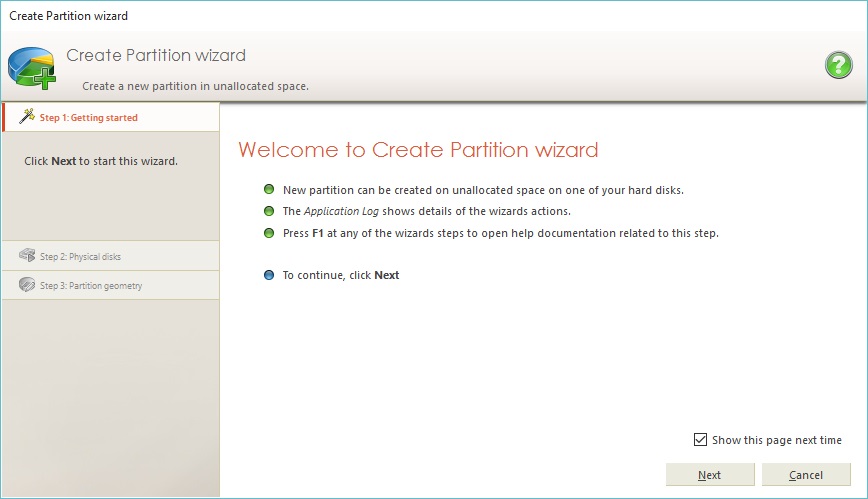Click the partition icon beside Step 3

coord(27,285)
